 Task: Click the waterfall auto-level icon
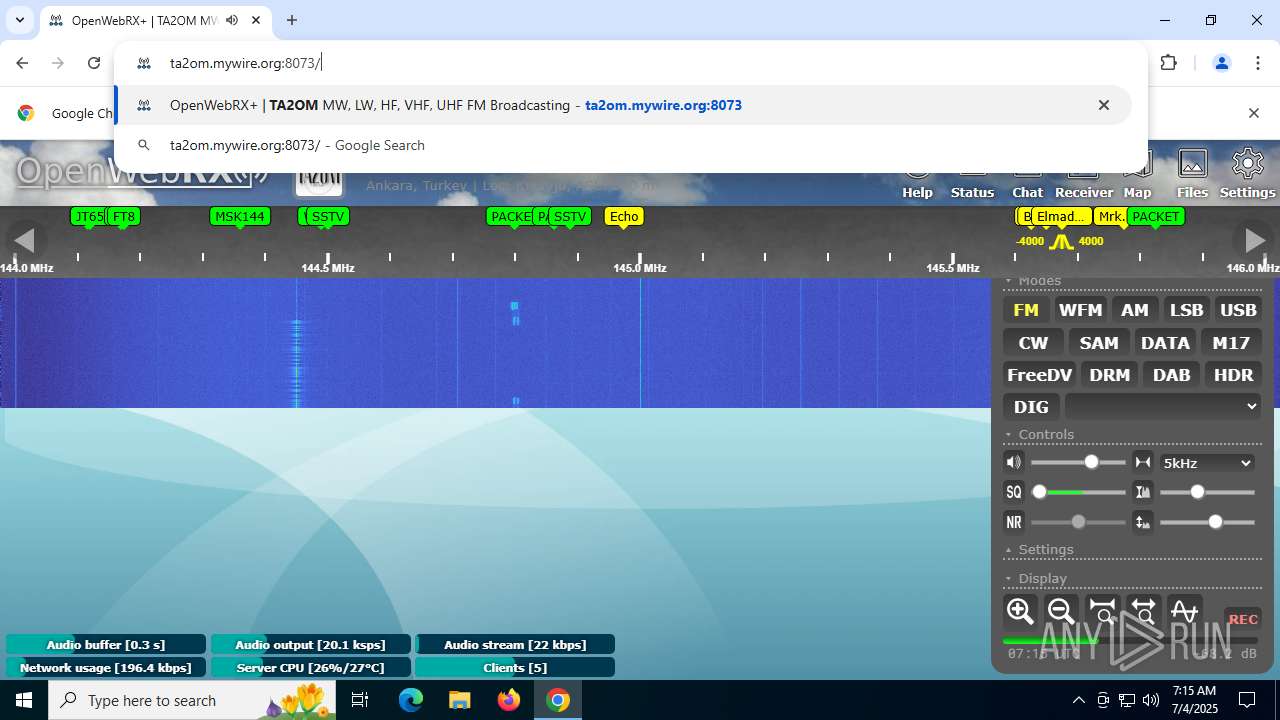[x=1142, y=492]
